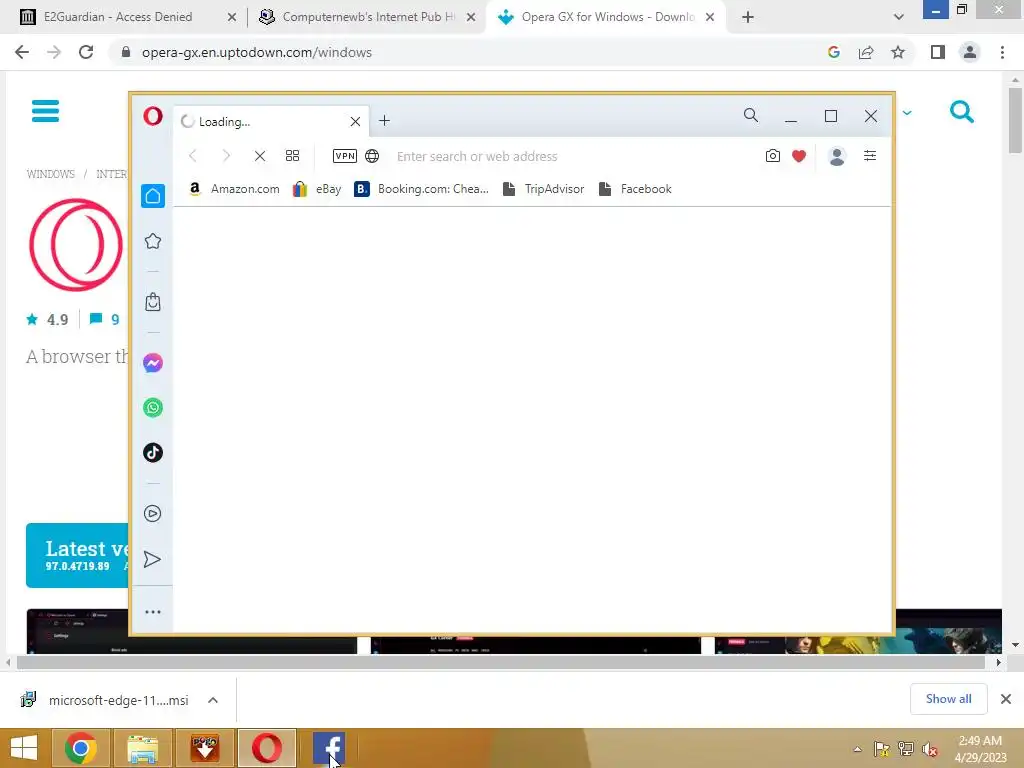This screenshot has width=1024, height=768.
Task: Expand microsoft-edge msi download options
Action: tap(213, 700)
